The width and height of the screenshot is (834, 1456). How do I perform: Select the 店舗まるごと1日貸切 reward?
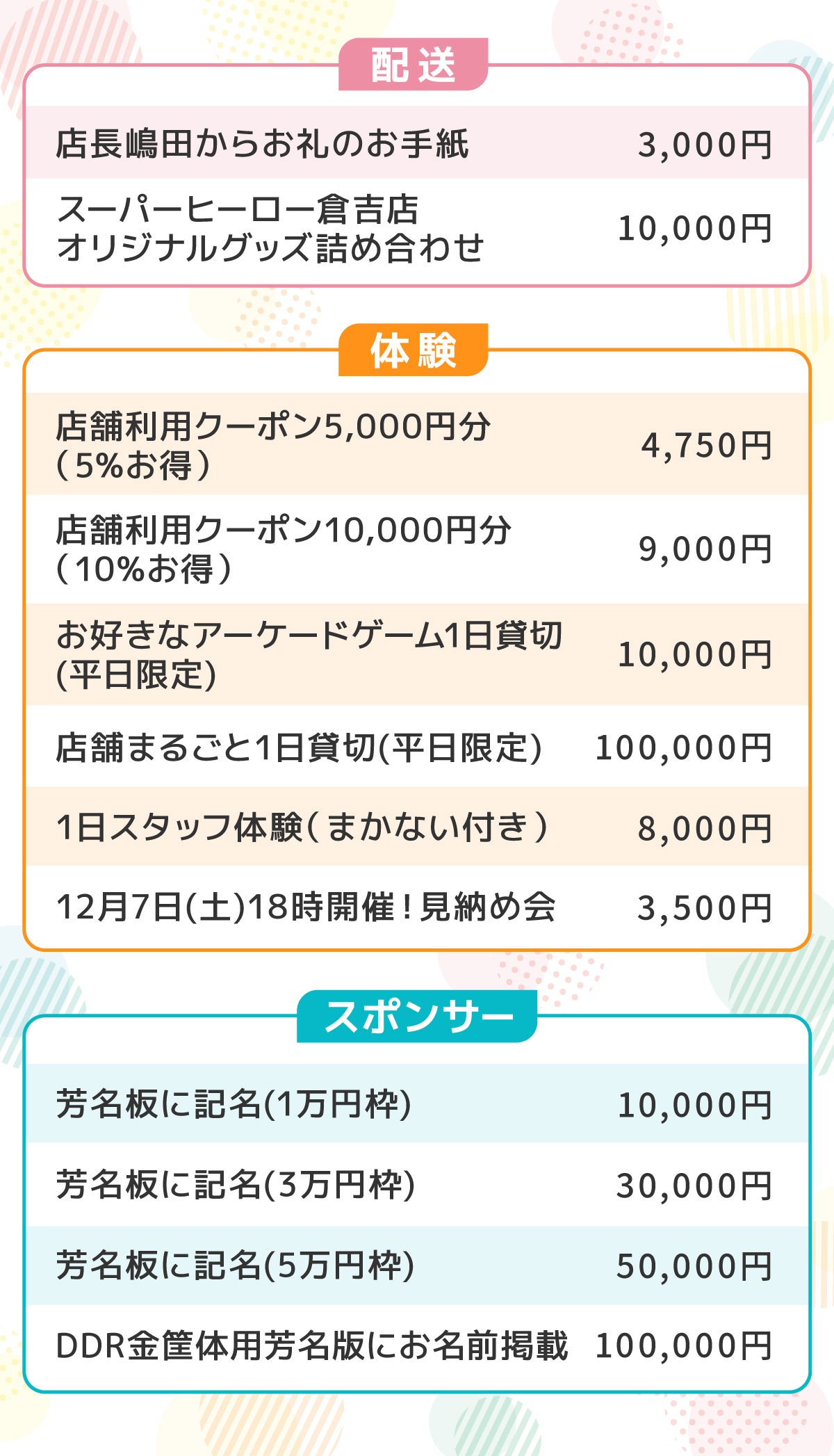[299, 747]
